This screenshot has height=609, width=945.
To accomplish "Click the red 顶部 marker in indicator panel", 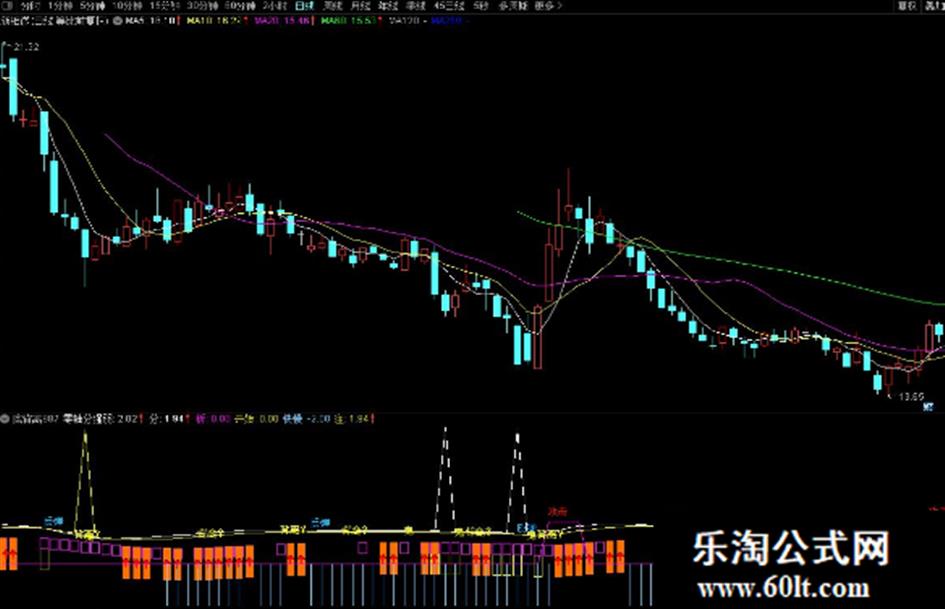I will [557, 512].
